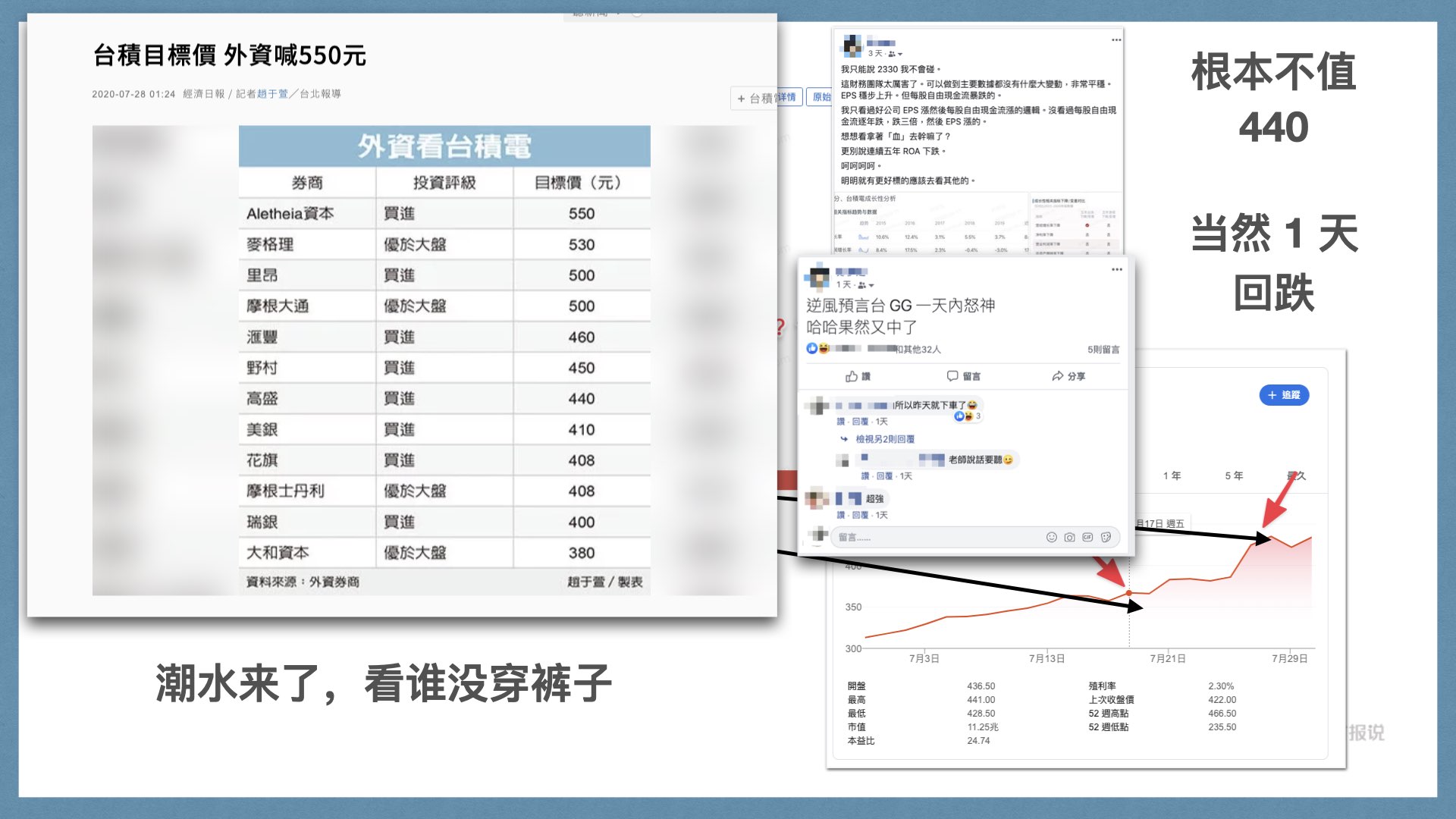Click the sticker icon in comment box
Image resolution: width=1456 pixels, height=819 pixels.
pyautogui.click(x=1106, y=537)
